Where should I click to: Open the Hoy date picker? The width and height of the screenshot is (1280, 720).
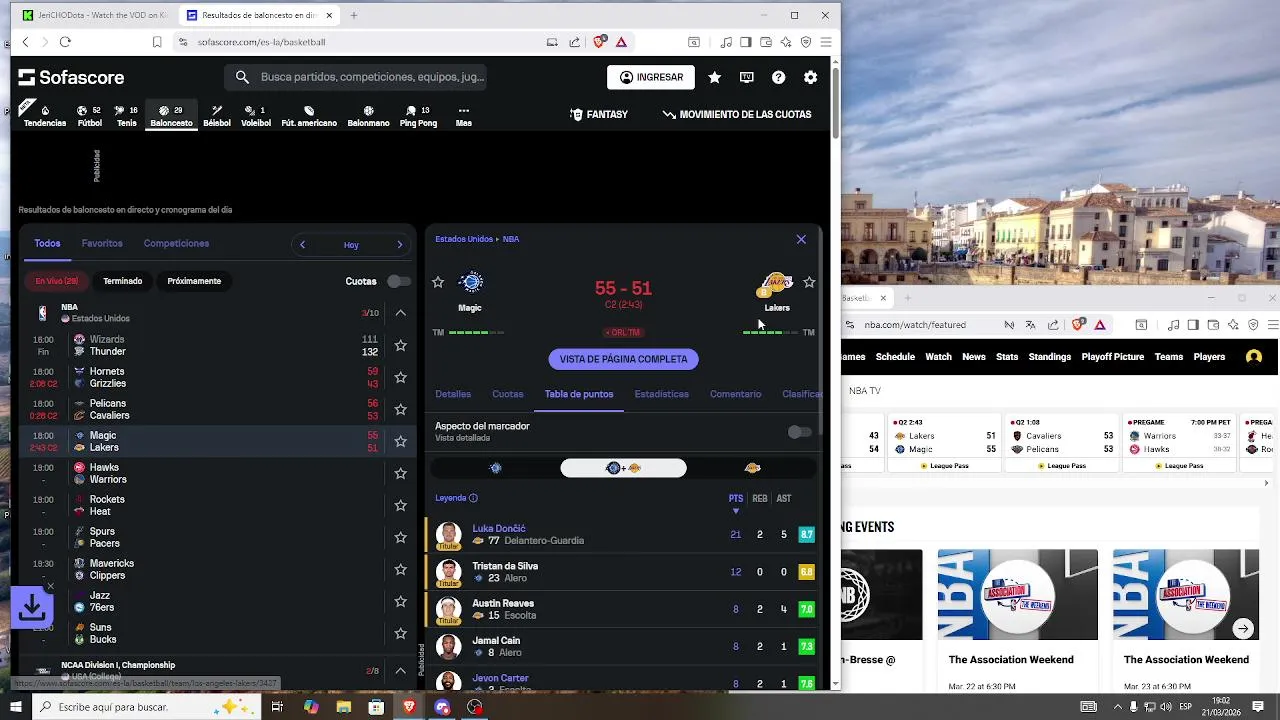pos(351,245)
